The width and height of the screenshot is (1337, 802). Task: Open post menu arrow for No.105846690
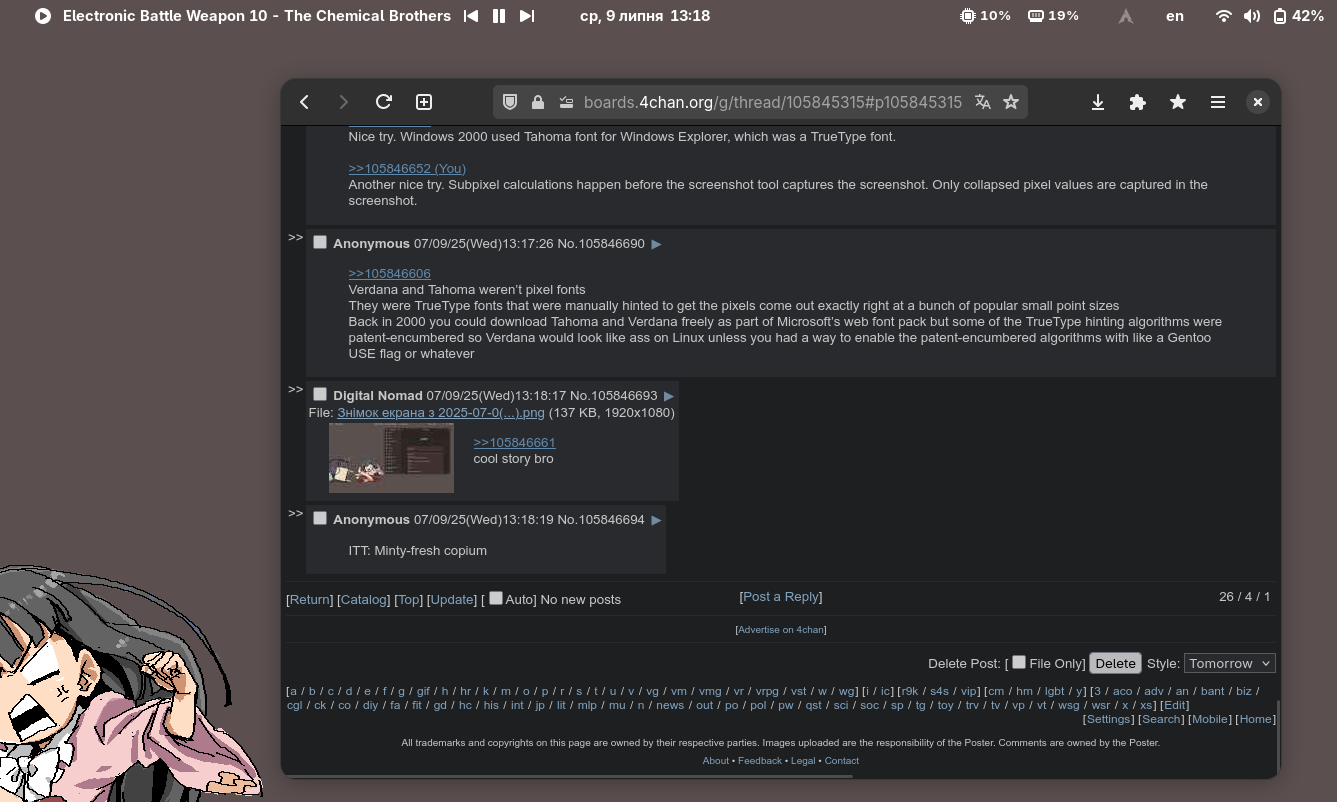[x=656, y=244]
